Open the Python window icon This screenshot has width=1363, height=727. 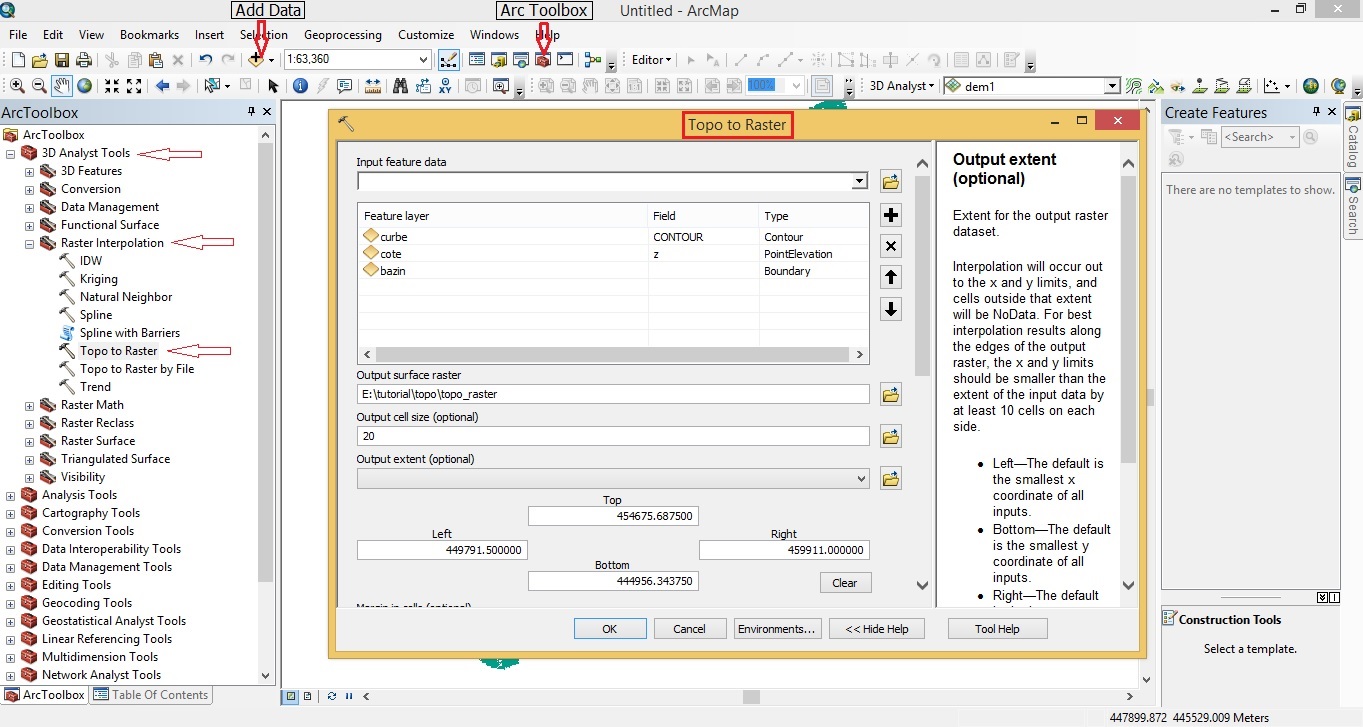565,60
